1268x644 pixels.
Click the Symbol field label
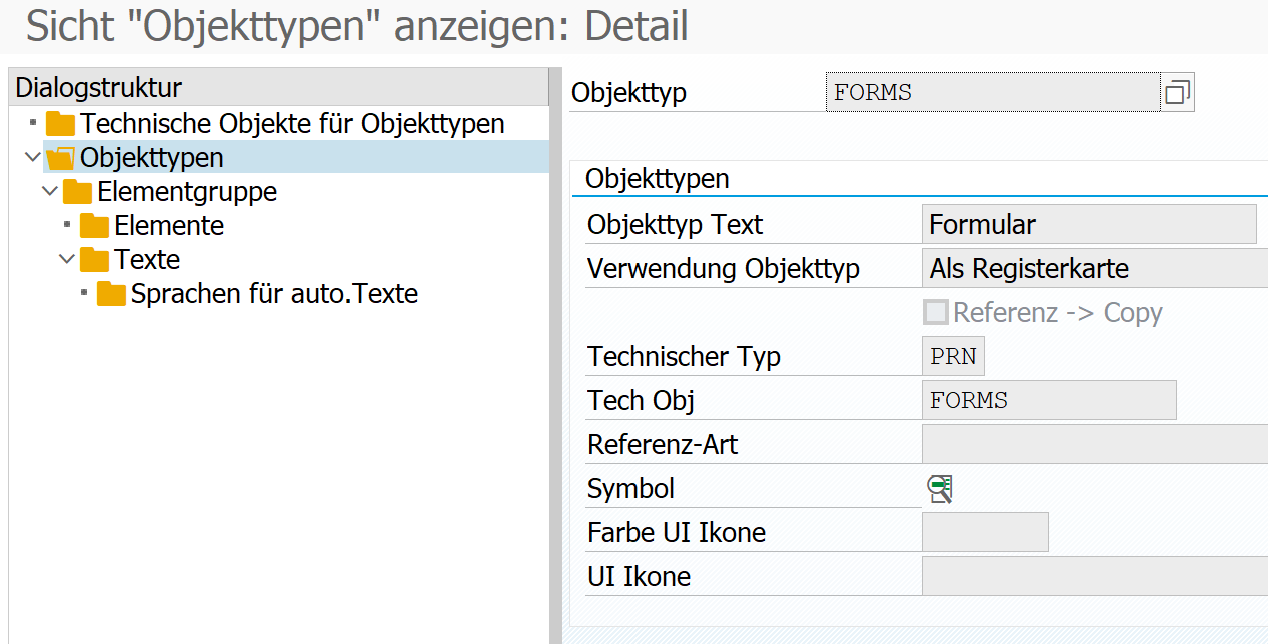(x=631, y=489)
